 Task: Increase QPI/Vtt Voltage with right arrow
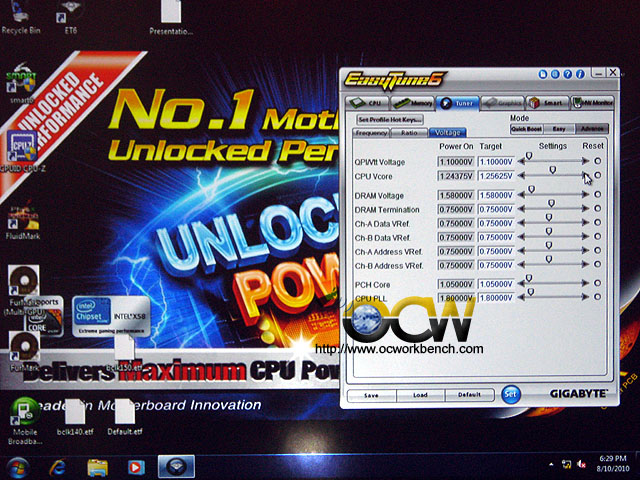[586, 161]
